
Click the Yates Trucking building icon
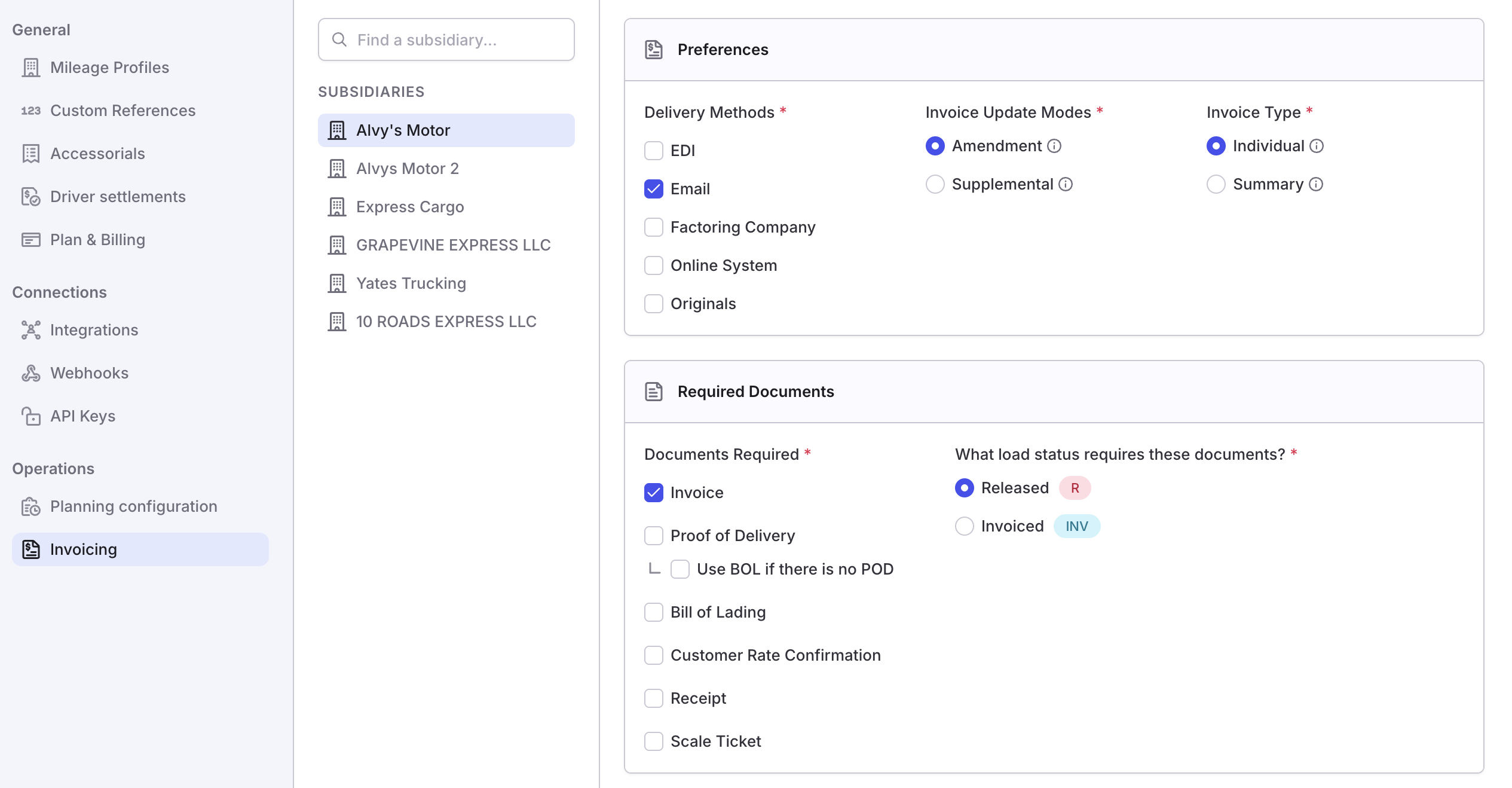point(337,283)
